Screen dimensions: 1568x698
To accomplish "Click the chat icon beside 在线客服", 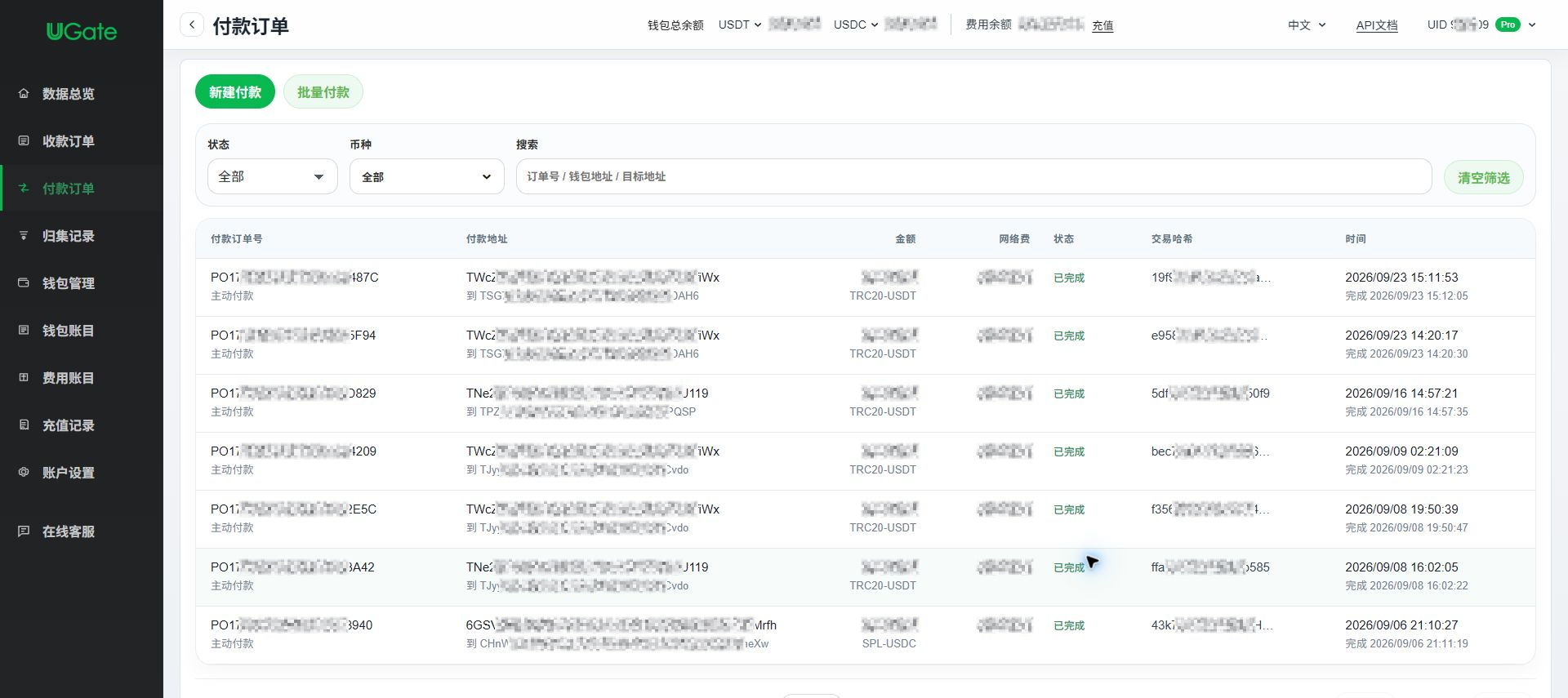I will (x=24, y=531).
